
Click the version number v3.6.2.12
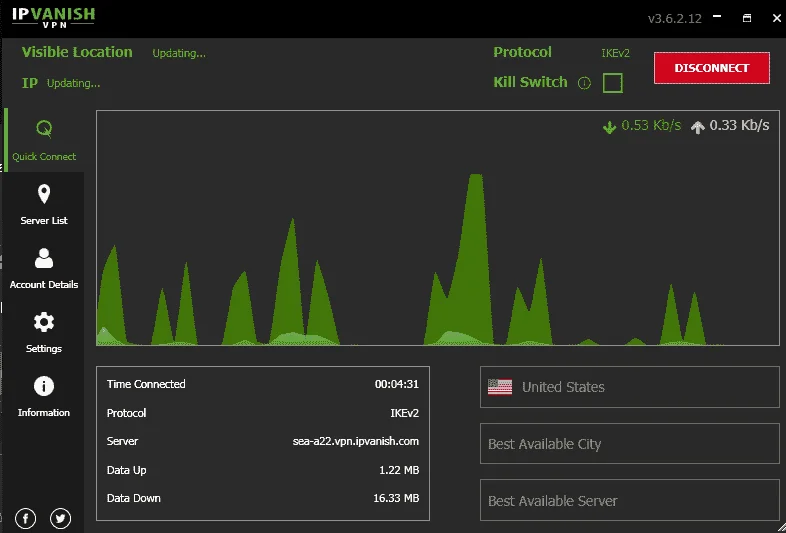[x=675, y=19]
